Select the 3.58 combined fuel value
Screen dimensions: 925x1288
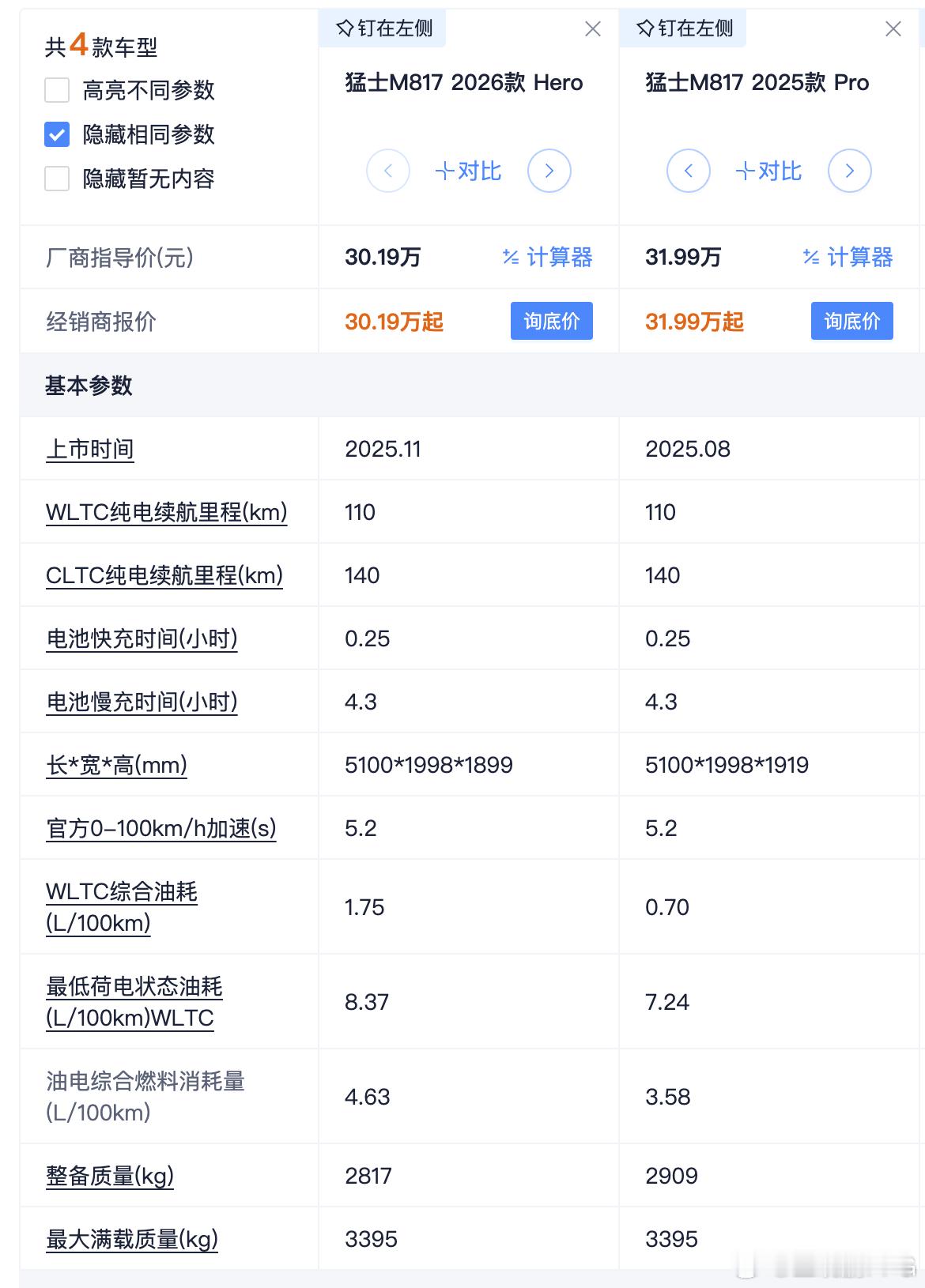click(x=668, y=1097)
